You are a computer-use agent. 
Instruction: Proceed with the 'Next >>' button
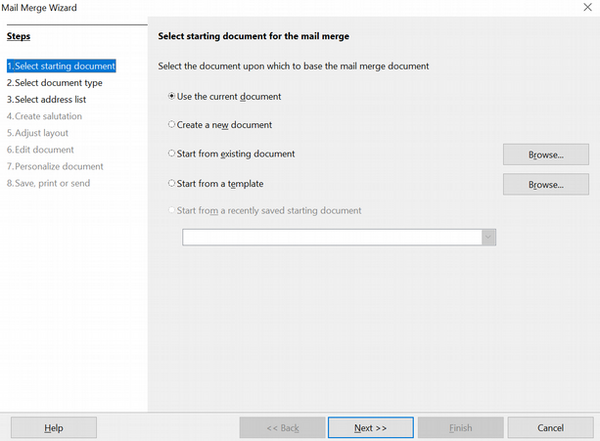(370, 428)
